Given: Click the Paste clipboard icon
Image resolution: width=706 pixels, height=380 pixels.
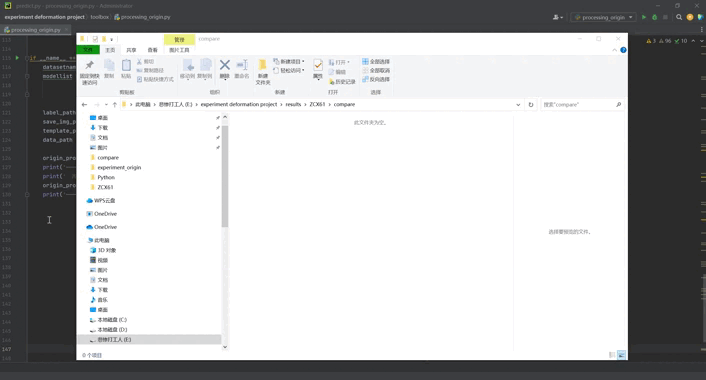Looking at the screenshot, I should point(126,66).
